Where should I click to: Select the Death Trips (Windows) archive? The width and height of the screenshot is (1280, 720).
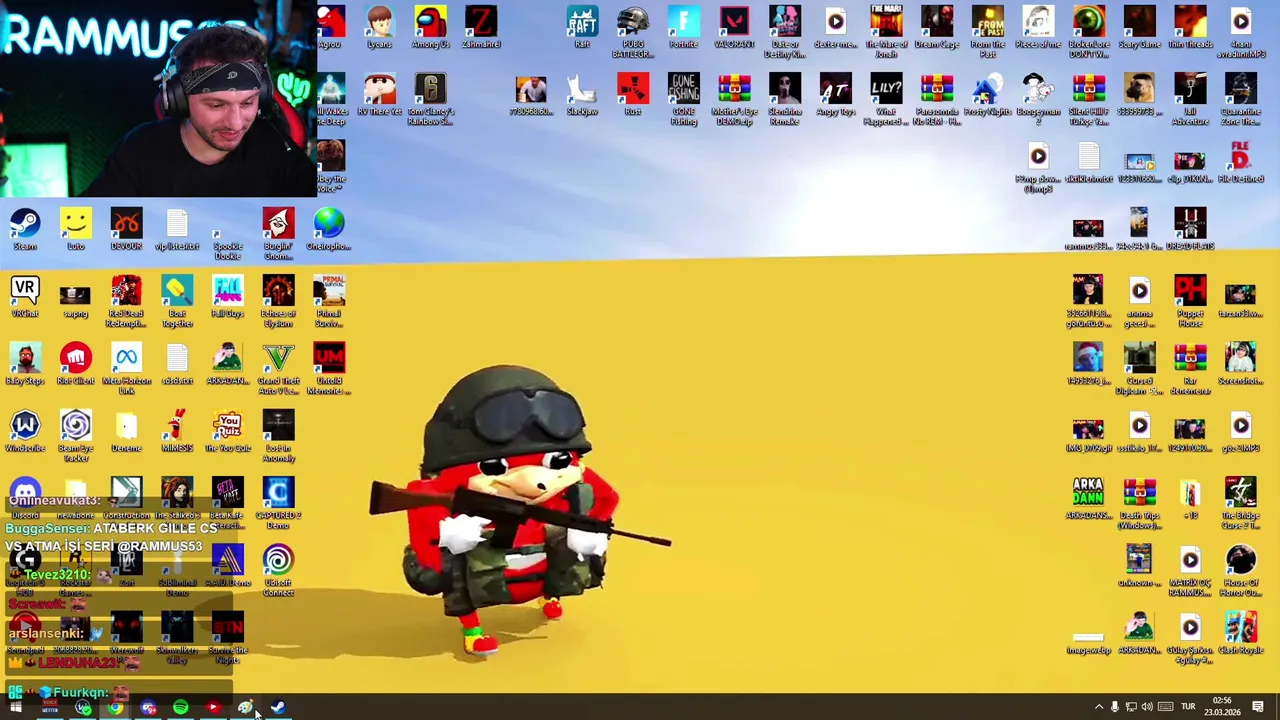tap(1139, 503)
